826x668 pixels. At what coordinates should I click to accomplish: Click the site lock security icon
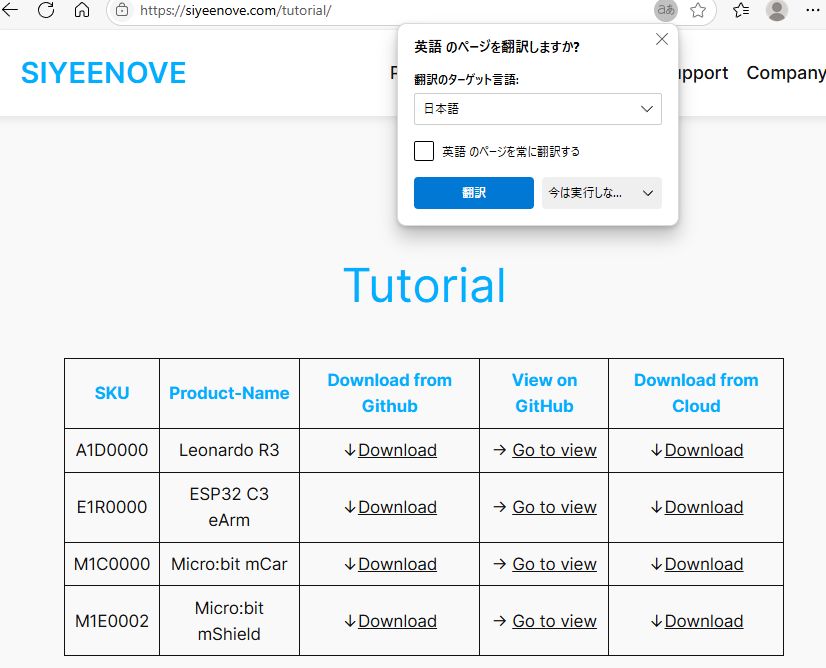click(x=122, y=10)
